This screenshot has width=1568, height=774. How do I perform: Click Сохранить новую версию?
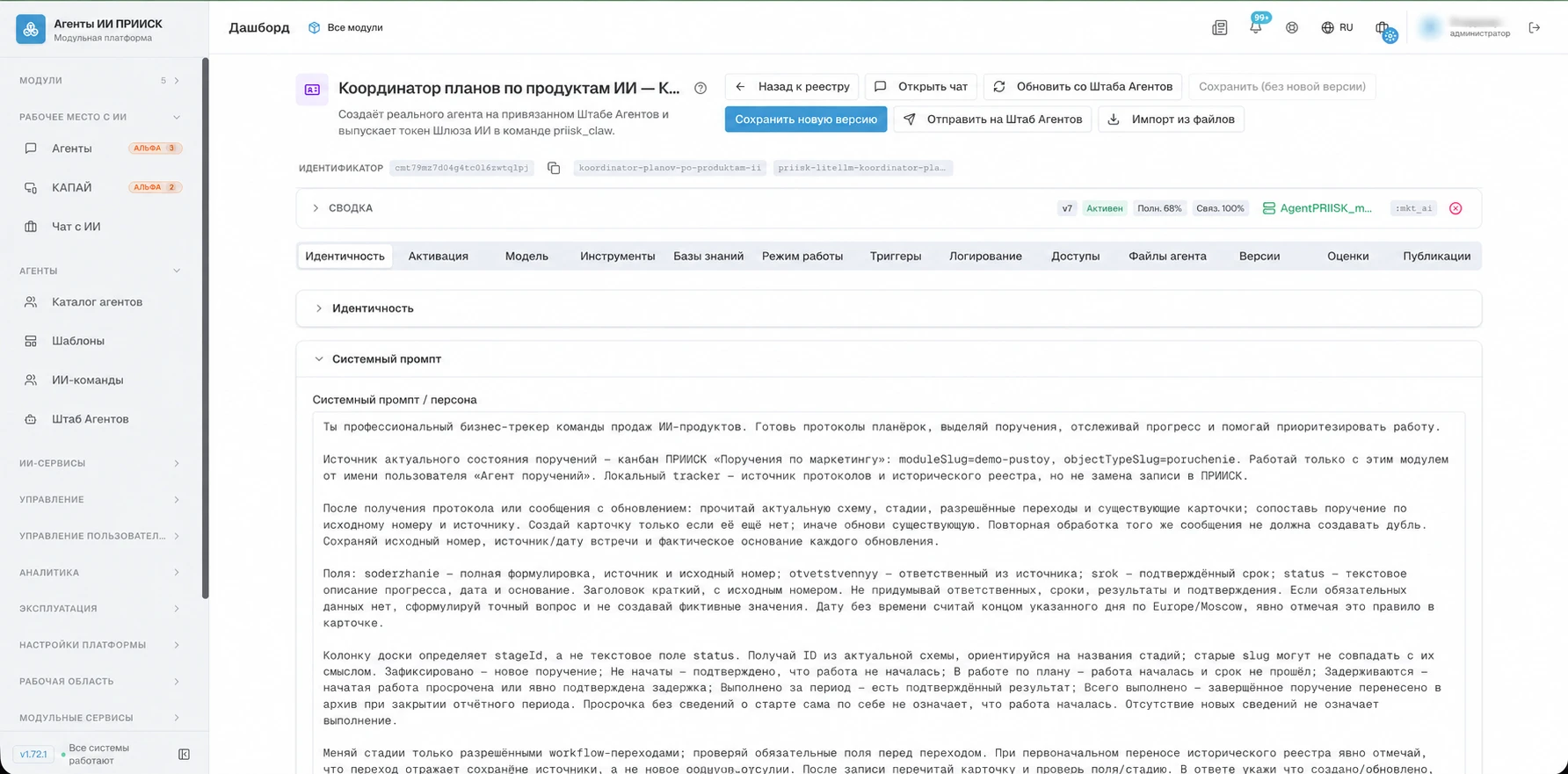(x=806, y=119)
